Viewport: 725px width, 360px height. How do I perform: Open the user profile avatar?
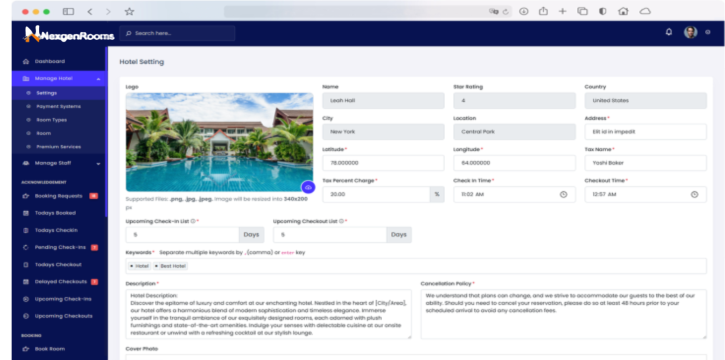pyautogui.click(x=690, y=32)
